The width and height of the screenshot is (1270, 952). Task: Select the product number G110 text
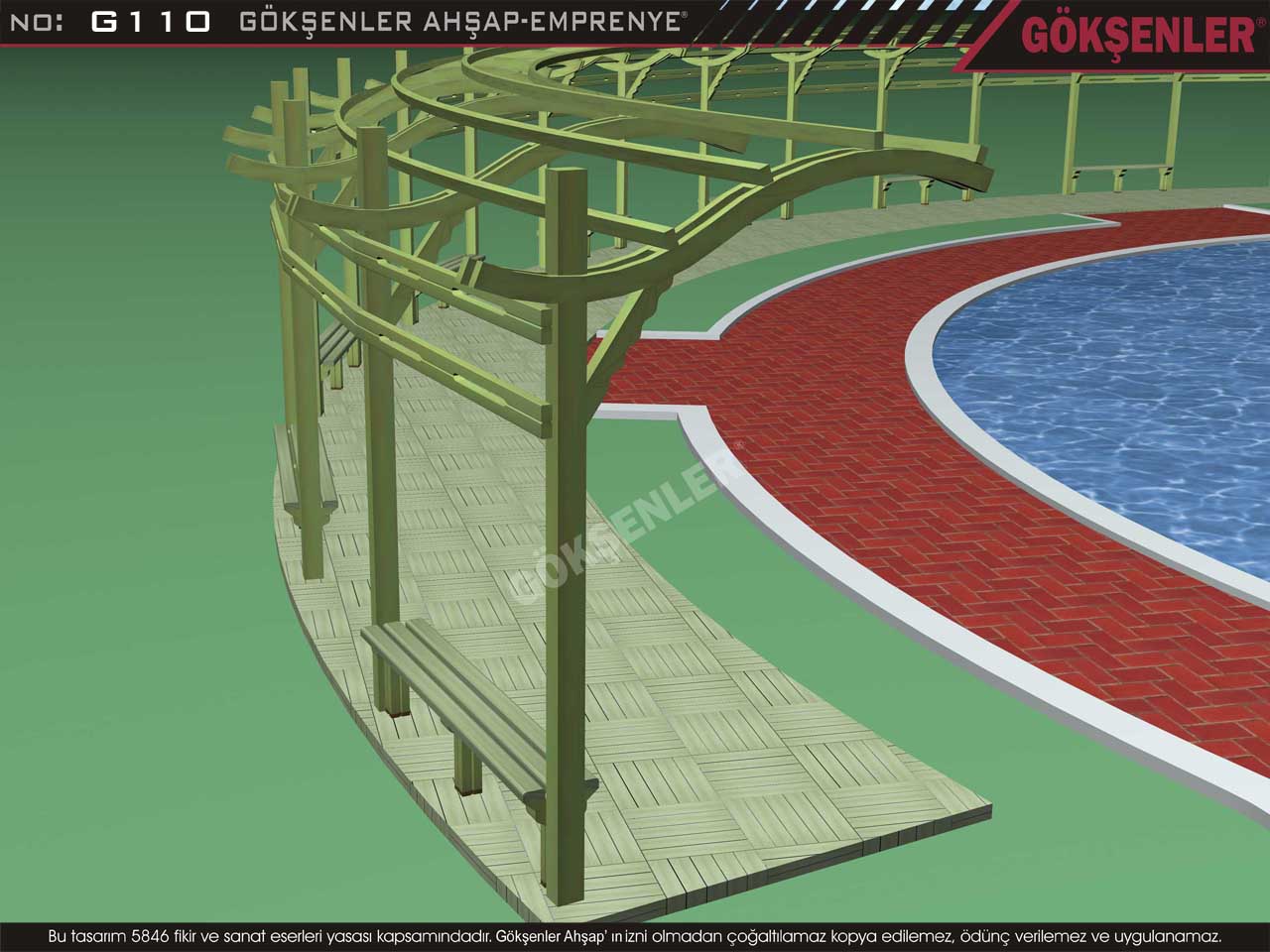151,22
